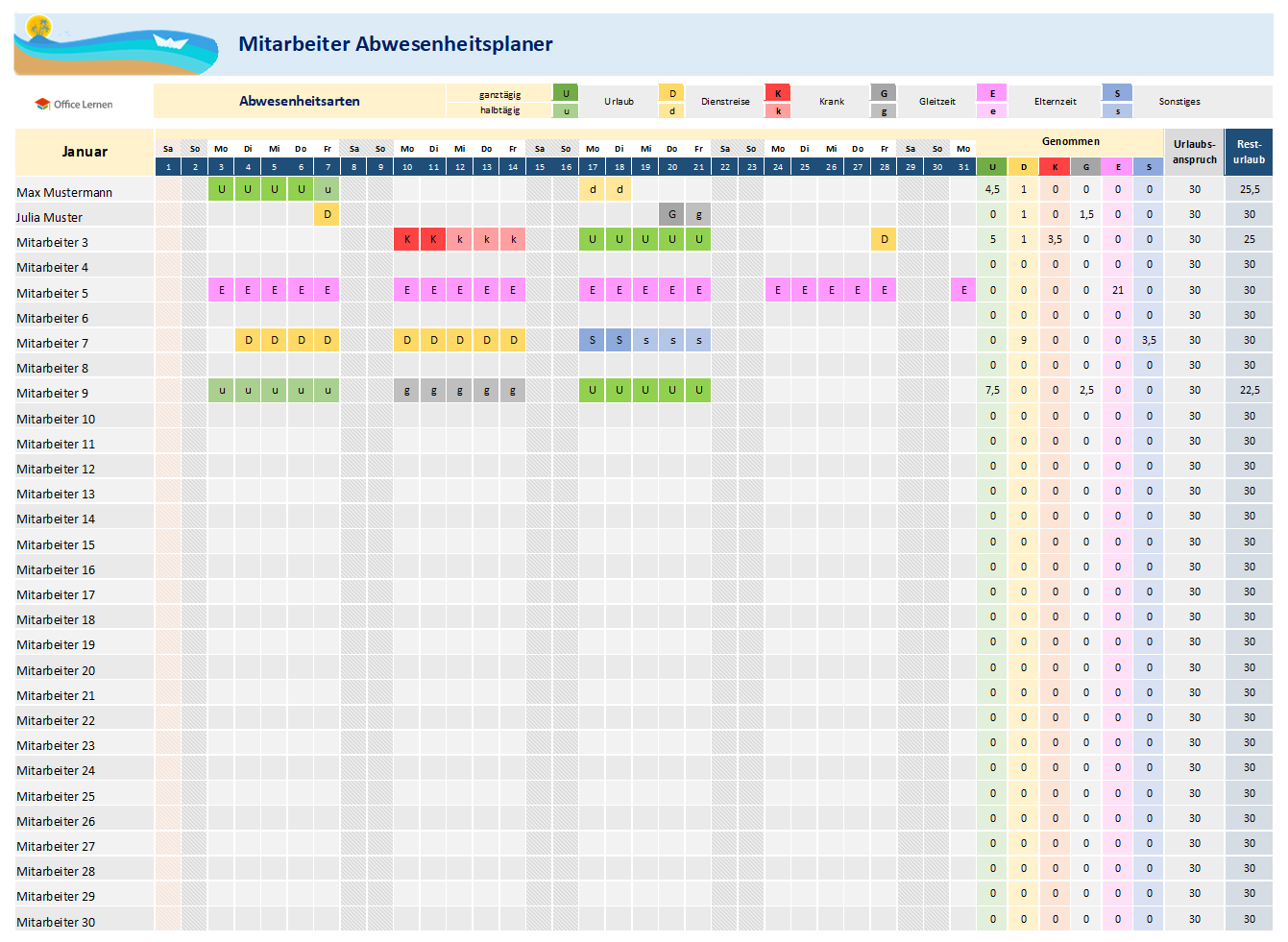Select Julia Muster's 'D' entry on day 7
The height and width of the screenshot is (942, 1288).
(x=328, y=214)
